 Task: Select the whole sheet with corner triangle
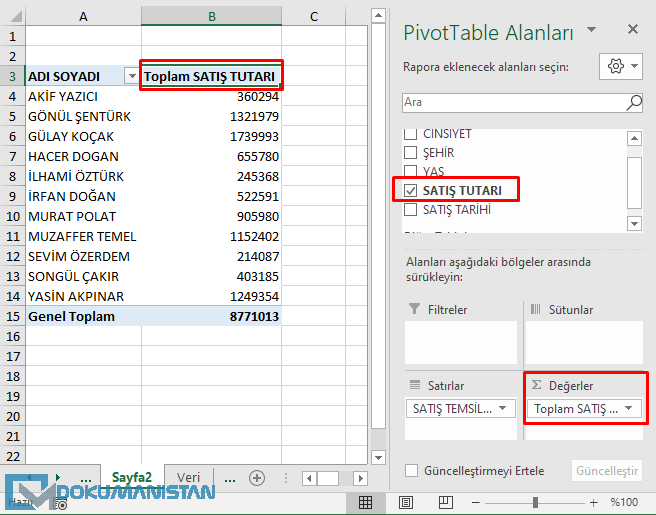pos(16,17)
